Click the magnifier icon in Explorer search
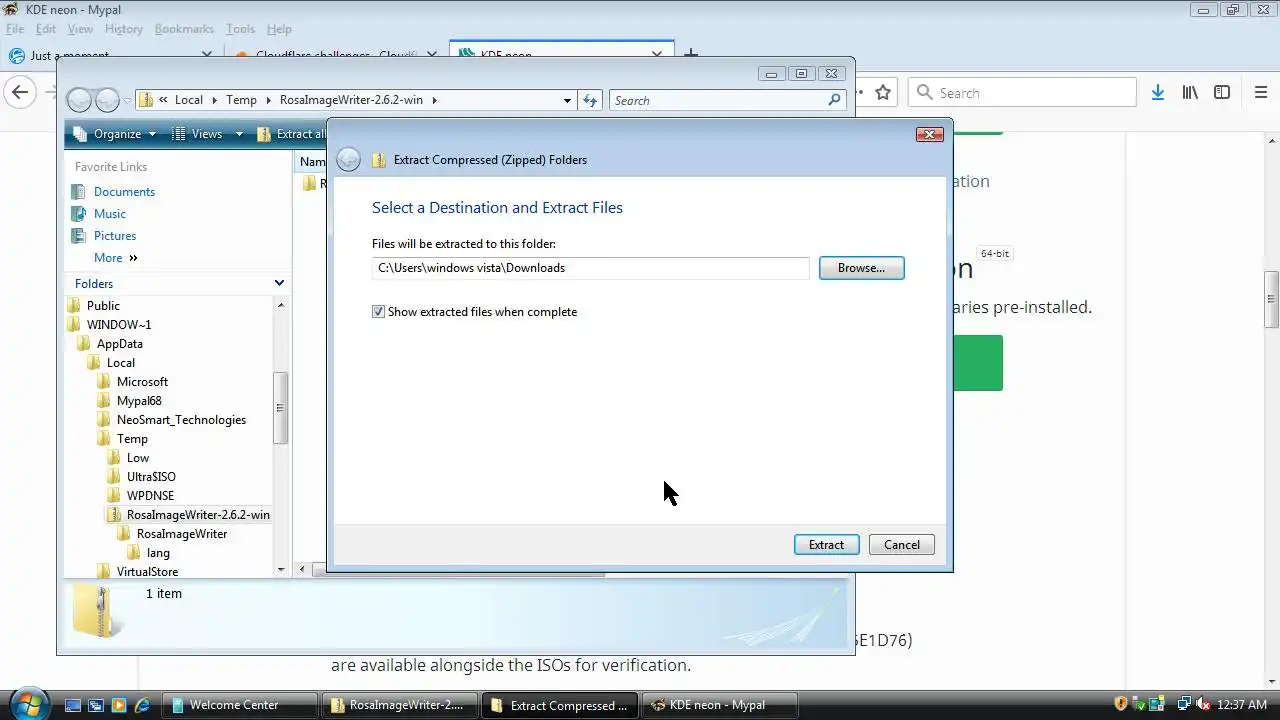The image size is (1280, 720). (x=835, y=100)
